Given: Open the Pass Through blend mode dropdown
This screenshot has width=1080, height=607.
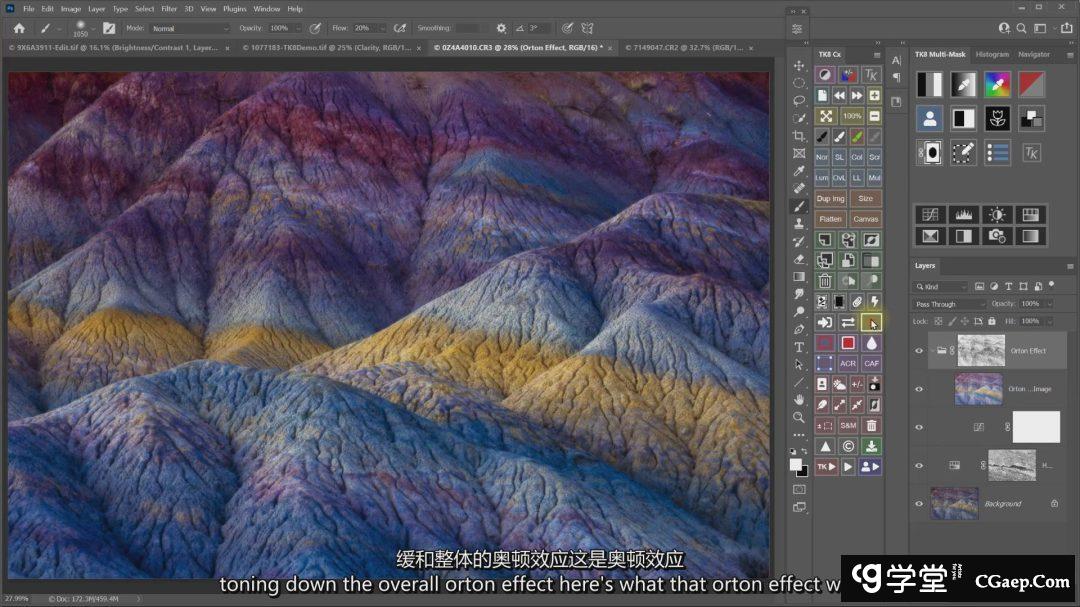Looking at the screenshot, I should 950,304.
